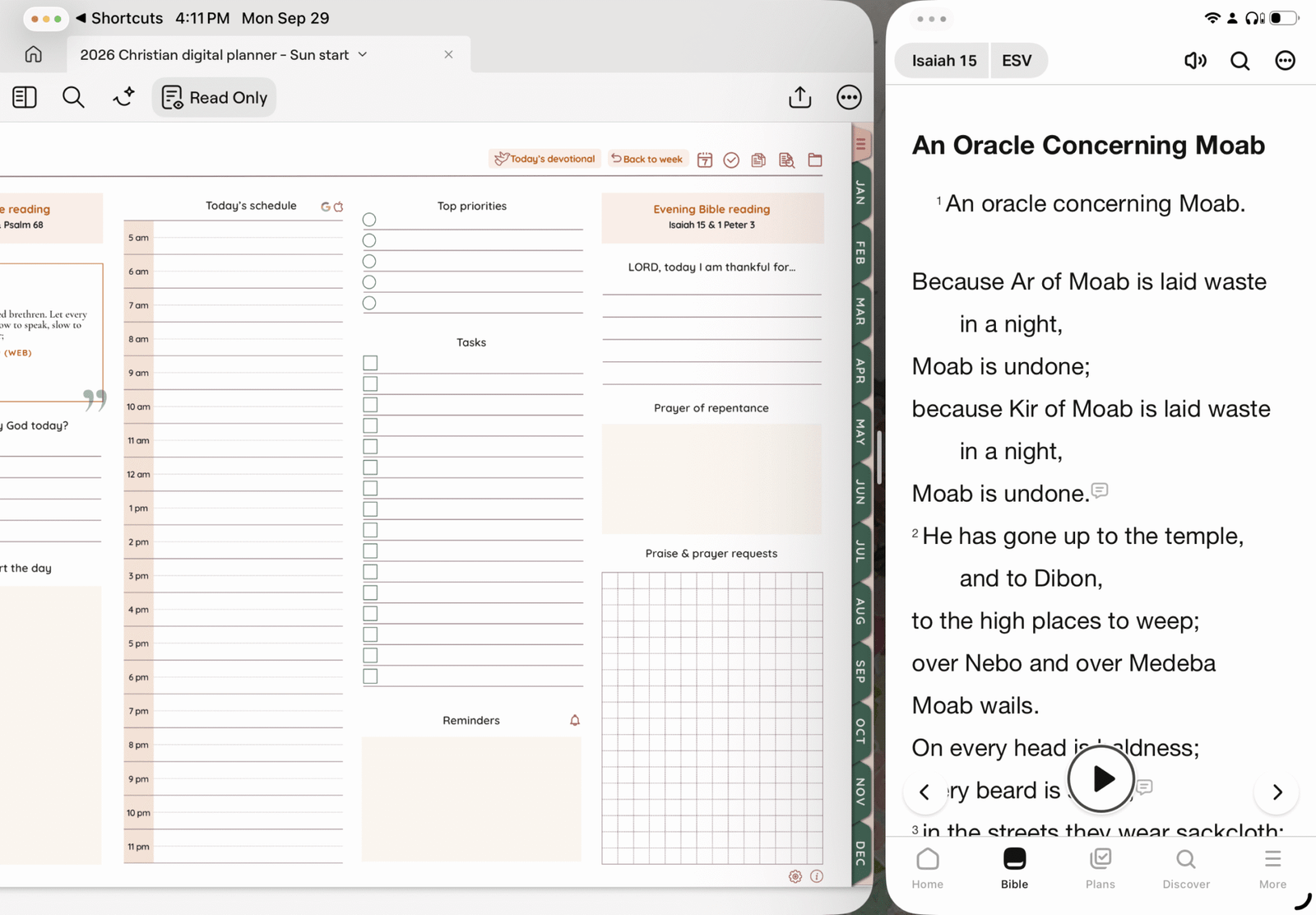Click the reminders bell icon
The width and height of the screenshot is (1316, 915).
tap(575, 720)
